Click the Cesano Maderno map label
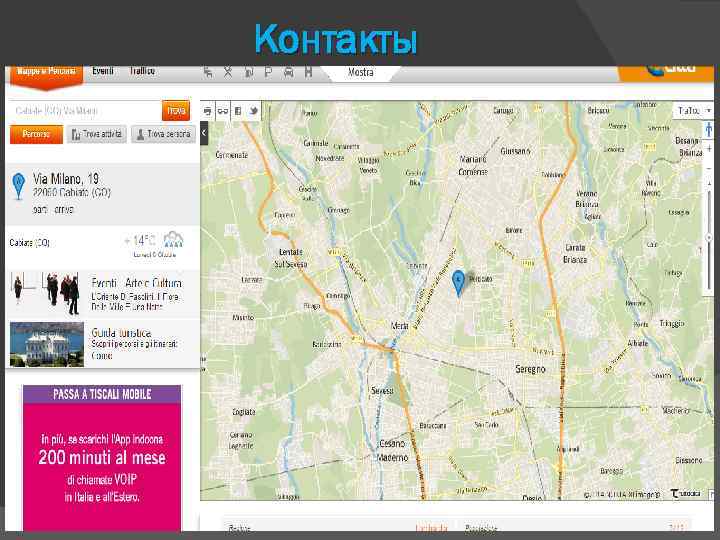 point(393,450)
